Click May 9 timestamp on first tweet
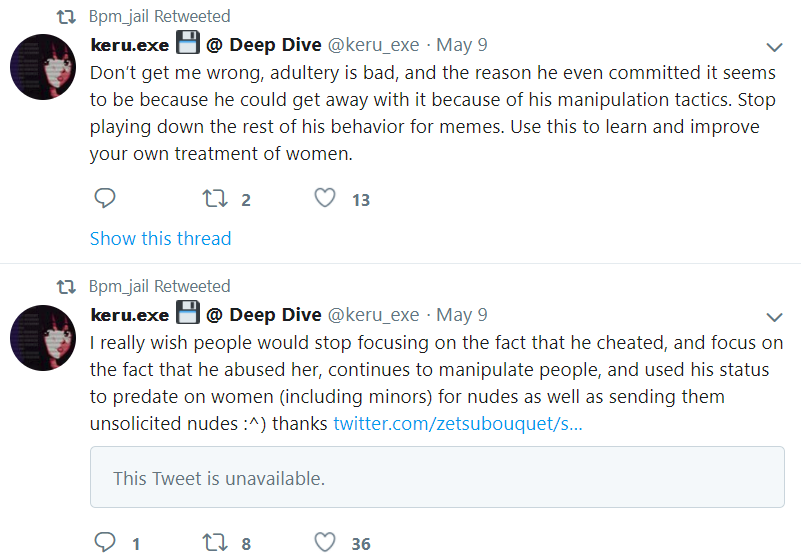Viewport: 801px width, 559px height. [x=462, y=45]
